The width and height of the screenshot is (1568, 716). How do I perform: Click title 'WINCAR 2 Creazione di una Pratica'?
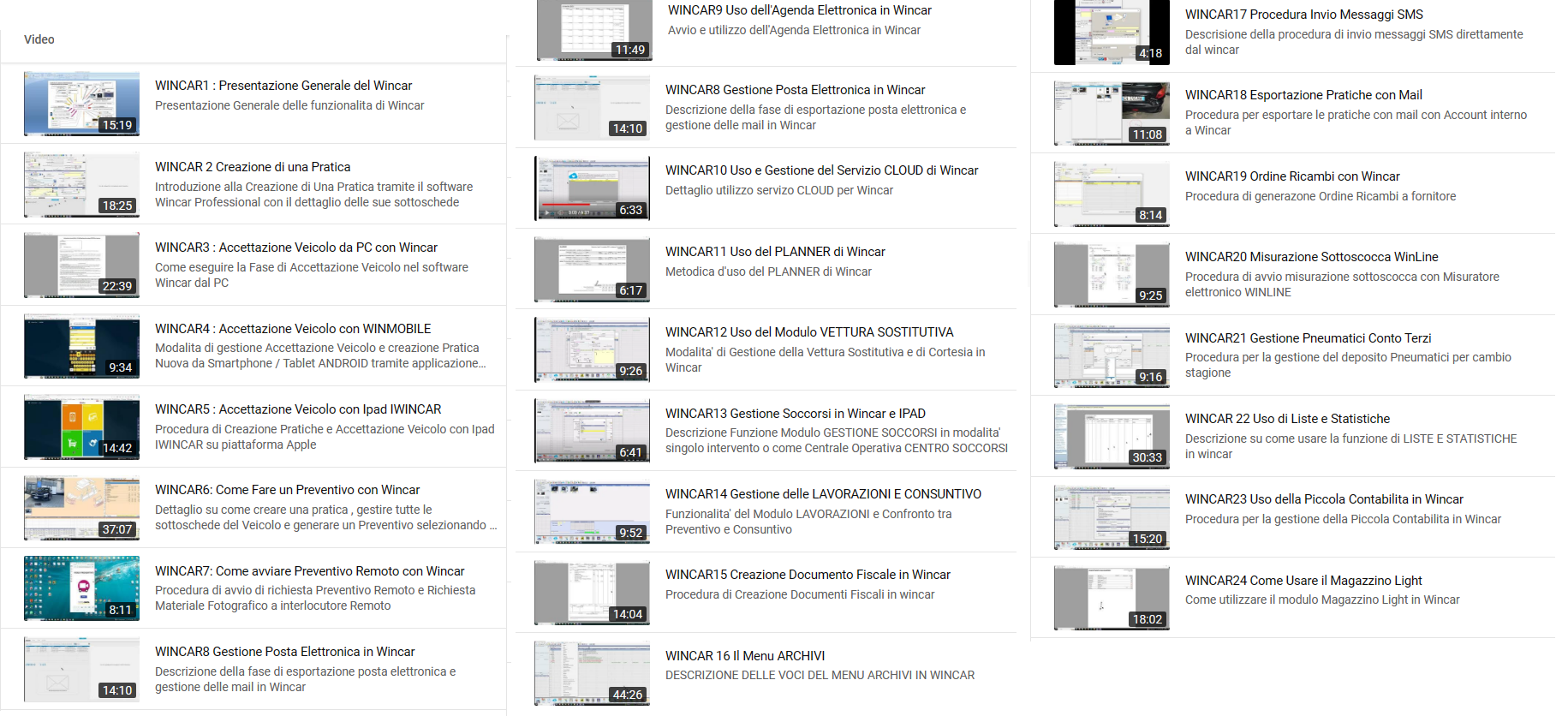click(x=253, y=167)
